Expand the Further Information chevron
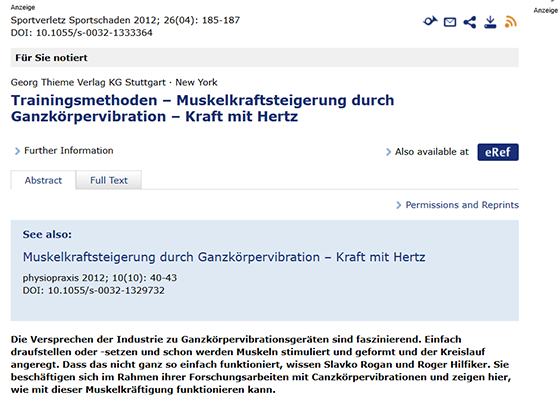The image size is (560, 400). [17, 151]
